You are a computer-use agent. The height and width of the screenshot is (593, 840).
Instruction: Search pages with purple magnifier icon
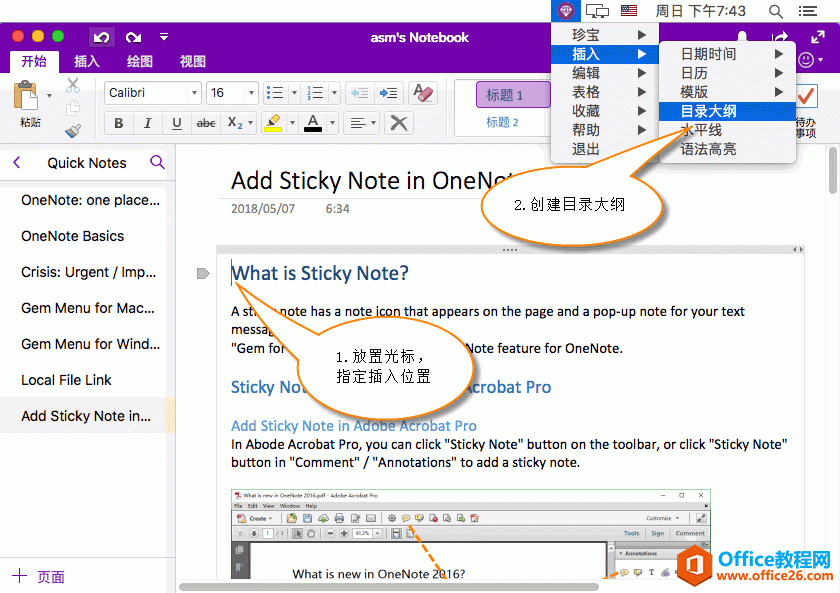pos(157,162)
